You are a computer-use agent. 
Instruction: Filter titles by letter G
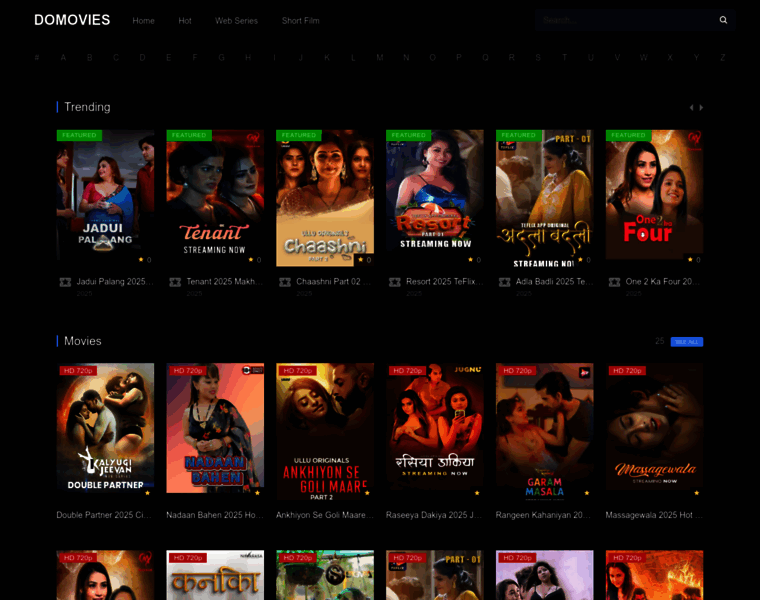pos(222,58)
